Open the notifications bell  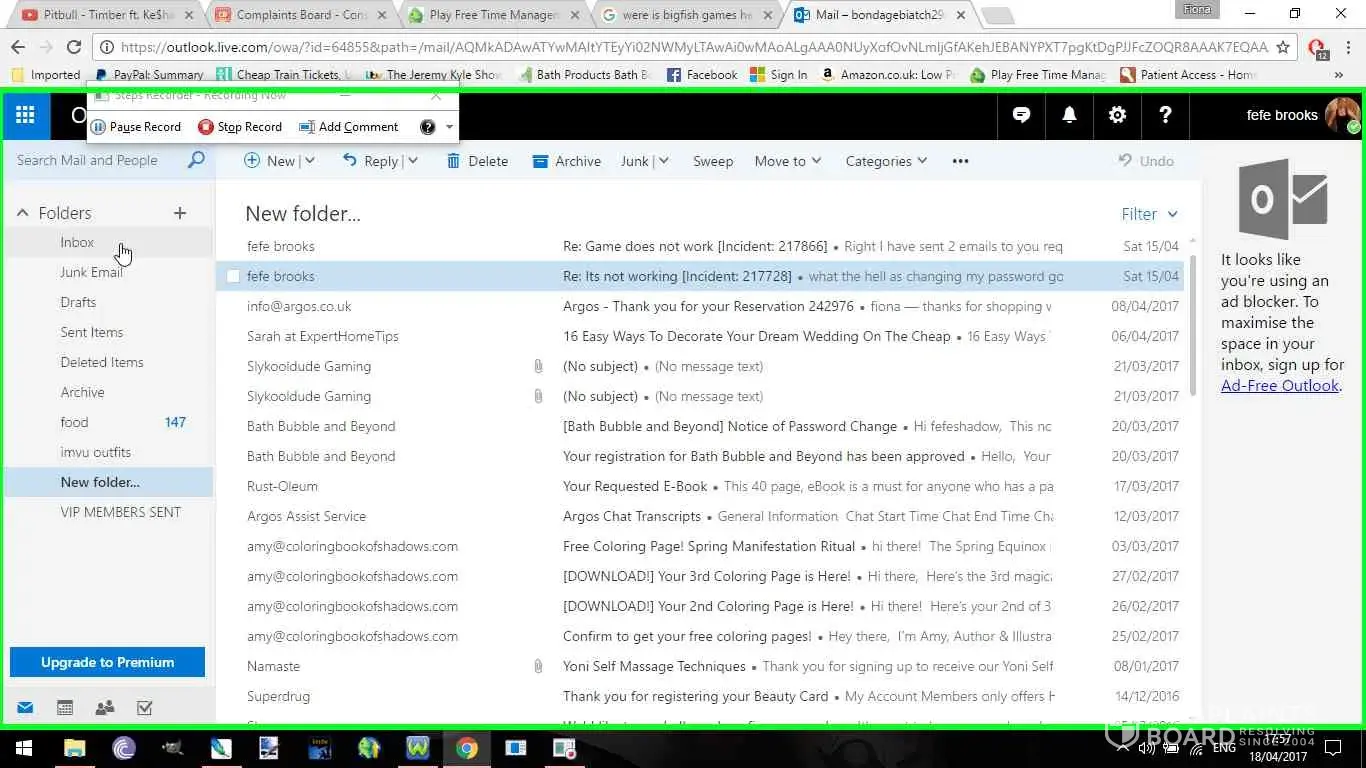pyautogui.click(x=1069, y=115)
